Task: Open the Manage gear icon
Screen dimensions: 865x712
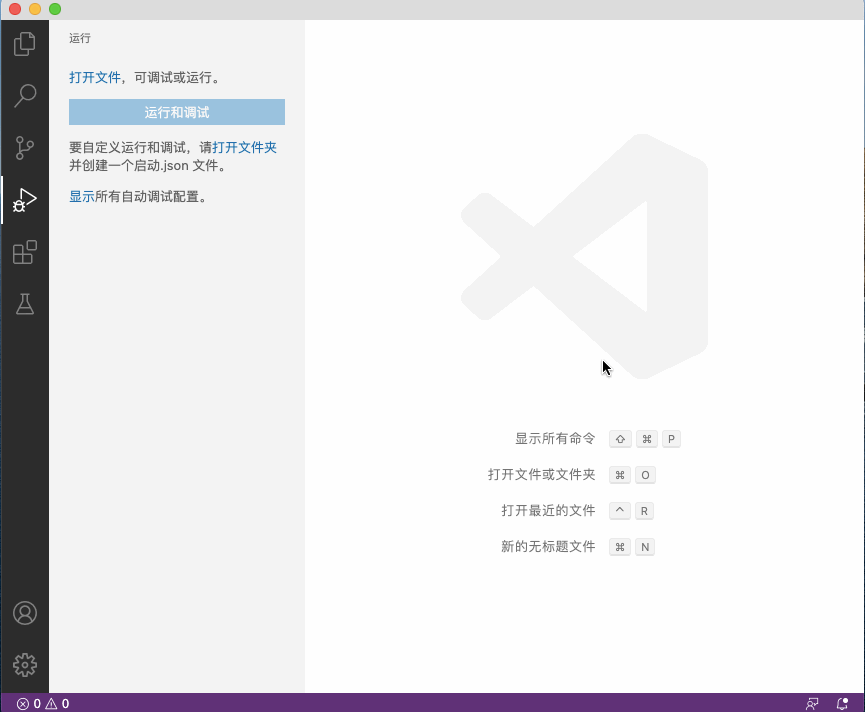Action: (x=25, y=665)
